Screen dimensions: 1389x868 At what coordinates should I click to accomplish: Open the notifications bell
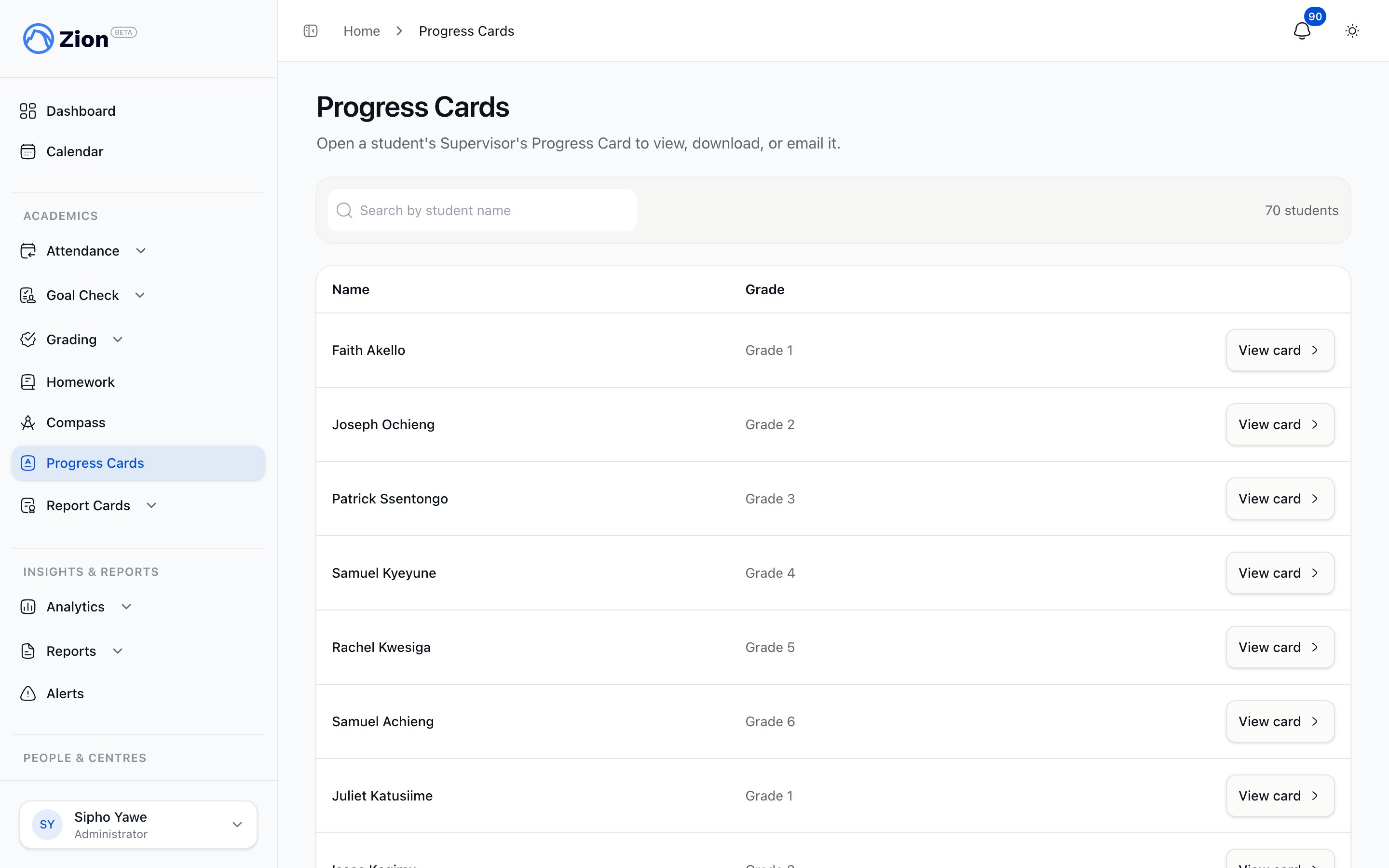click(x=1302, y=31)
